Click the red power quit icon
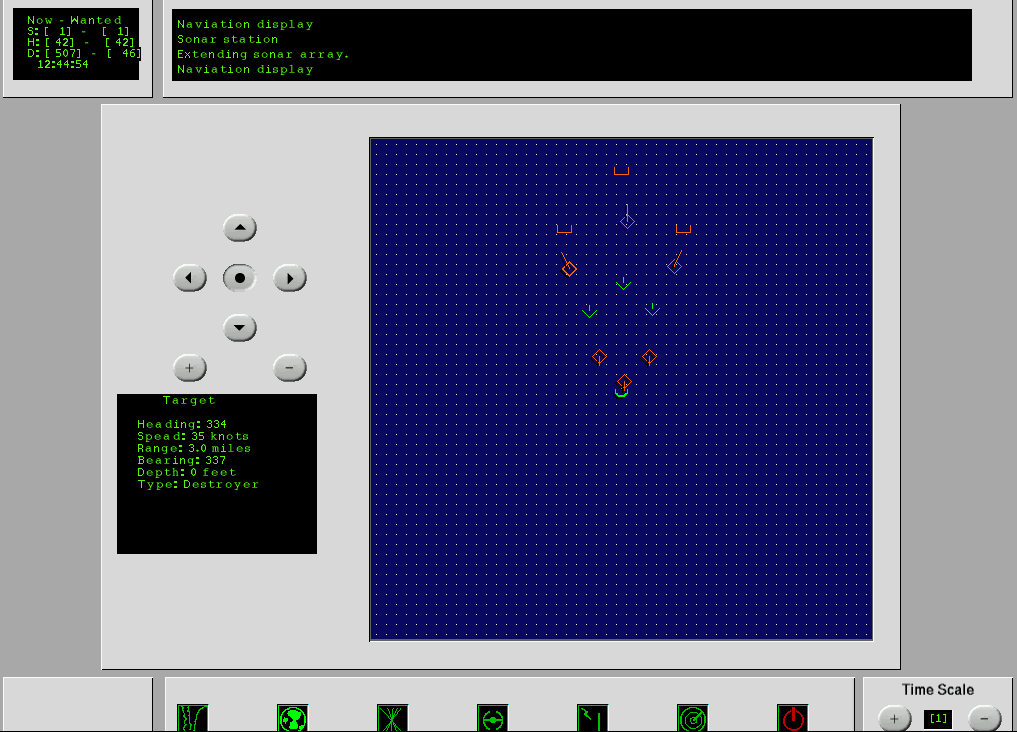This screenshot has height=732, width=1017. (792, 718)
